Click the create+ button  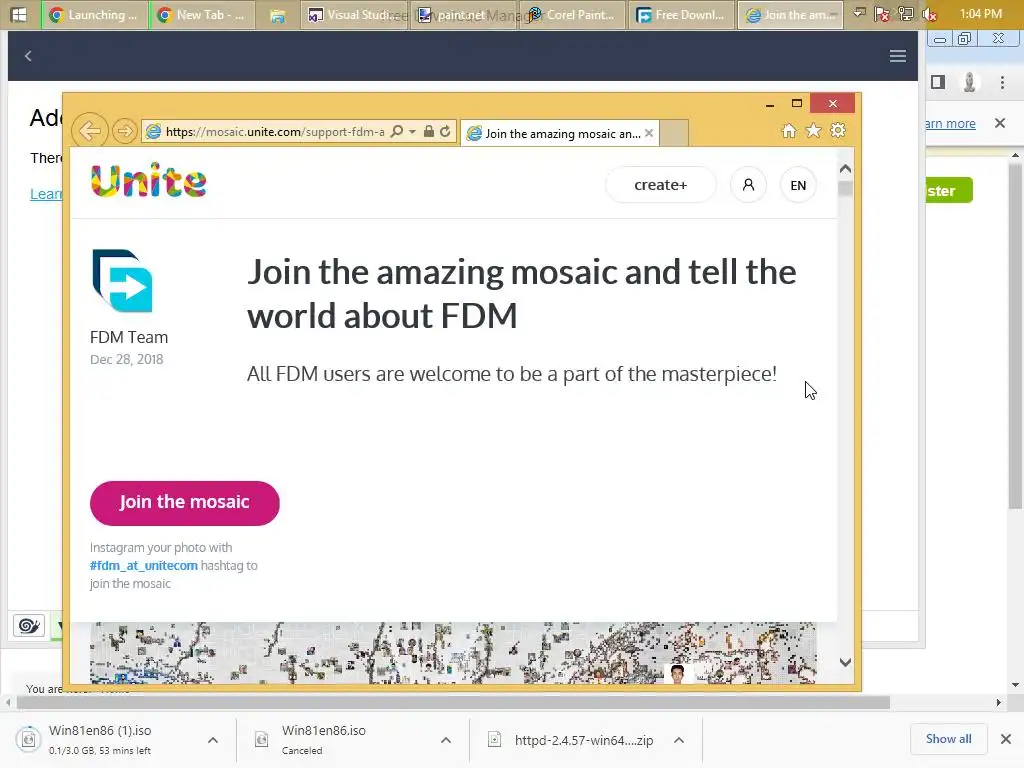click(x=661, y=185)
